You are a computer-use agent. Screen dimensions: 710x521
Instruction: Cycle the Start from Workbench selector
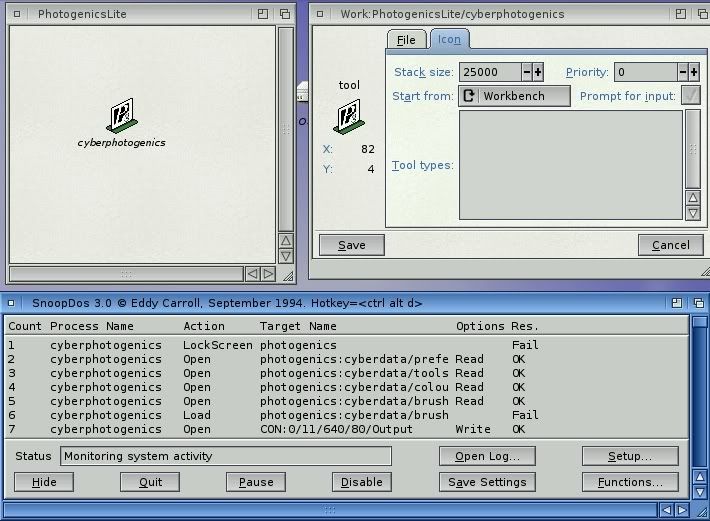[469, 96]
